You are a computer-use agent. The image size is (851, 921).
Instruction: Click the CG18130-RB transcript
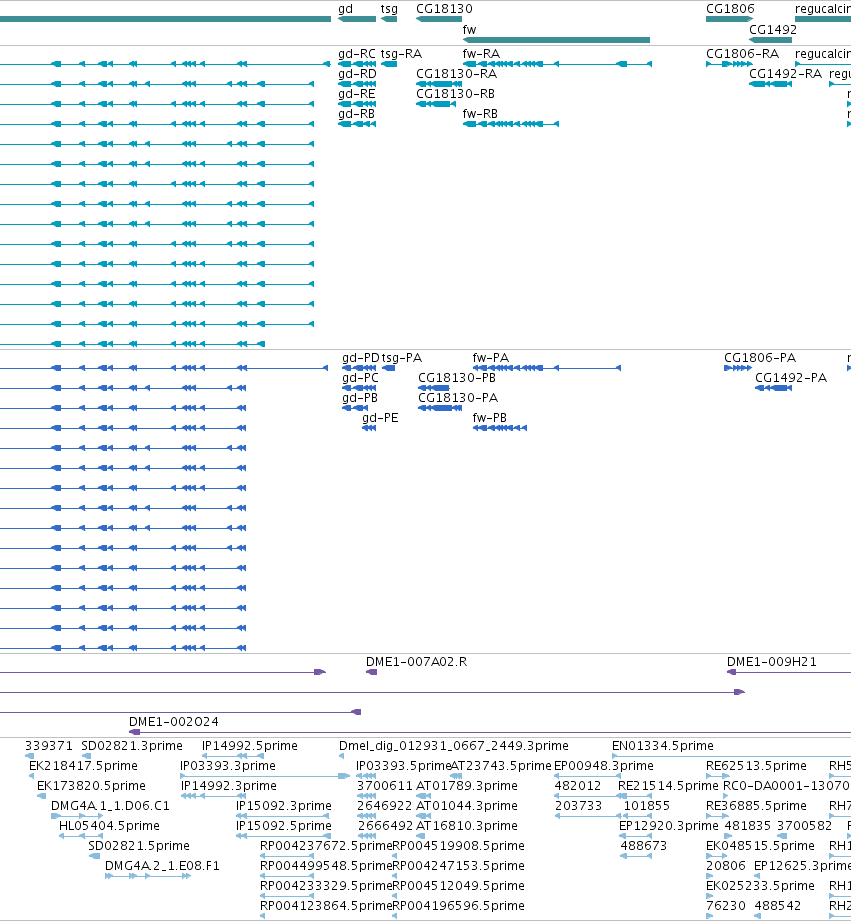click(436, 104)
